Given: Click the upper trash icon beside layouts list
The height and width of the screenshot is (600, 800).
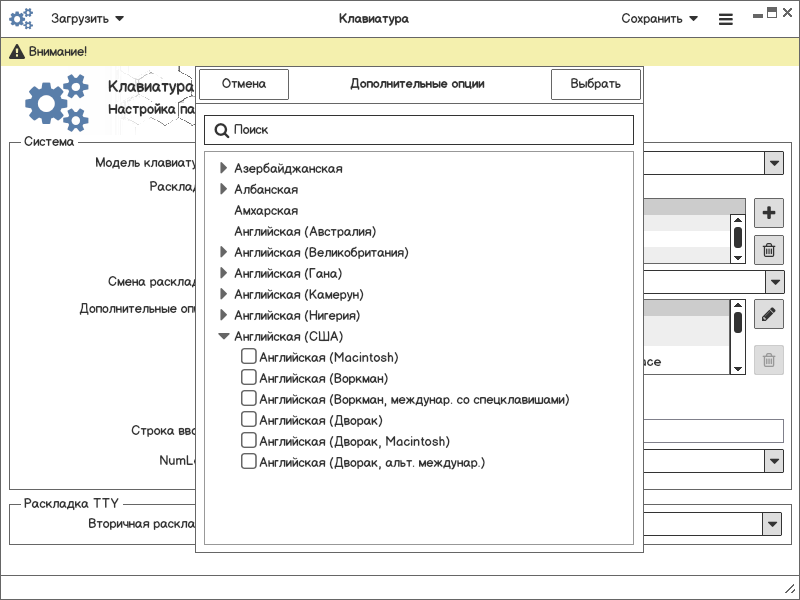Looking at the screenshot, I should (x=769, y=250).
